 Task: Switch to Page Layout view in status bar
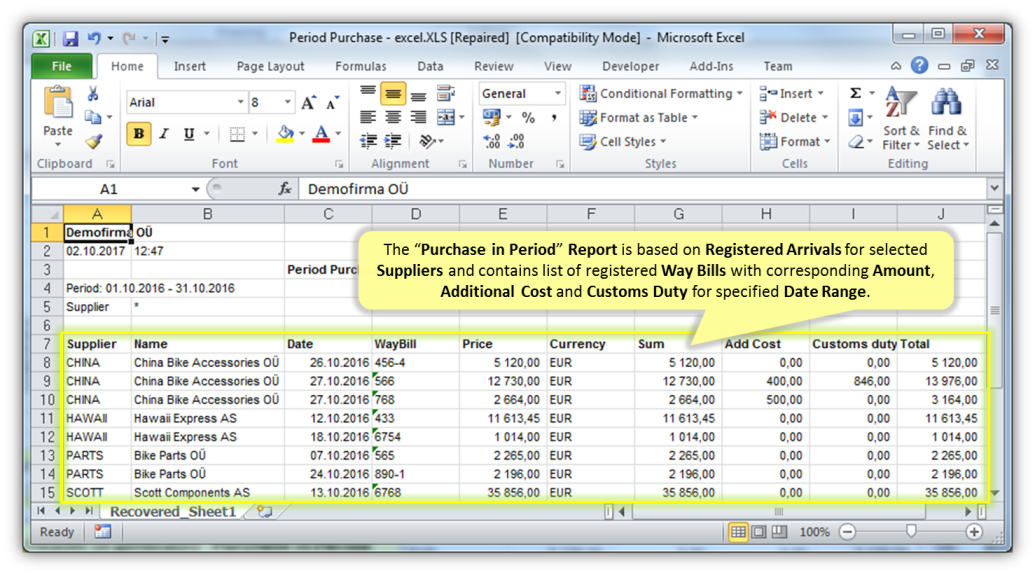coord(759,532)
